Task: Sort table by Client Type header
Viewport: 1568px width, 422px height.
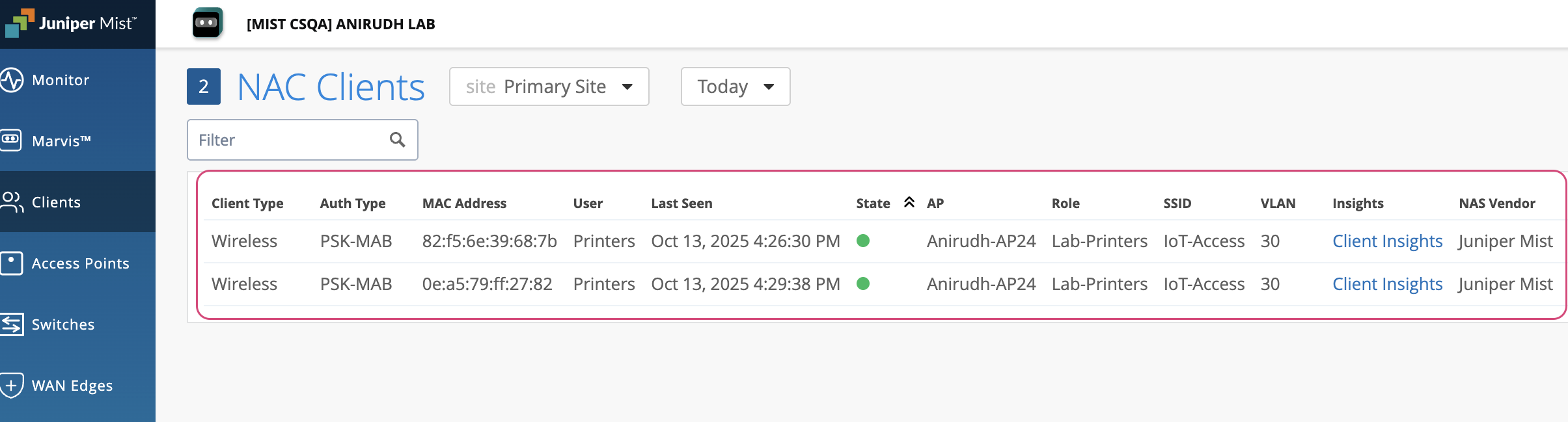Action: point(247,204)
